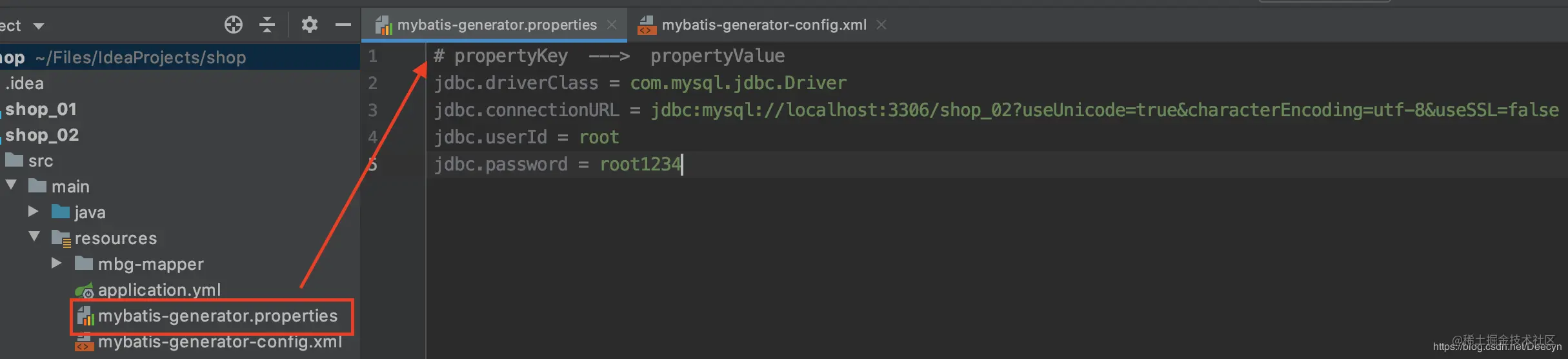The image size is (1568, 359).
Task: Click the collapse all icon in project panel
Action: coord(267,25)
